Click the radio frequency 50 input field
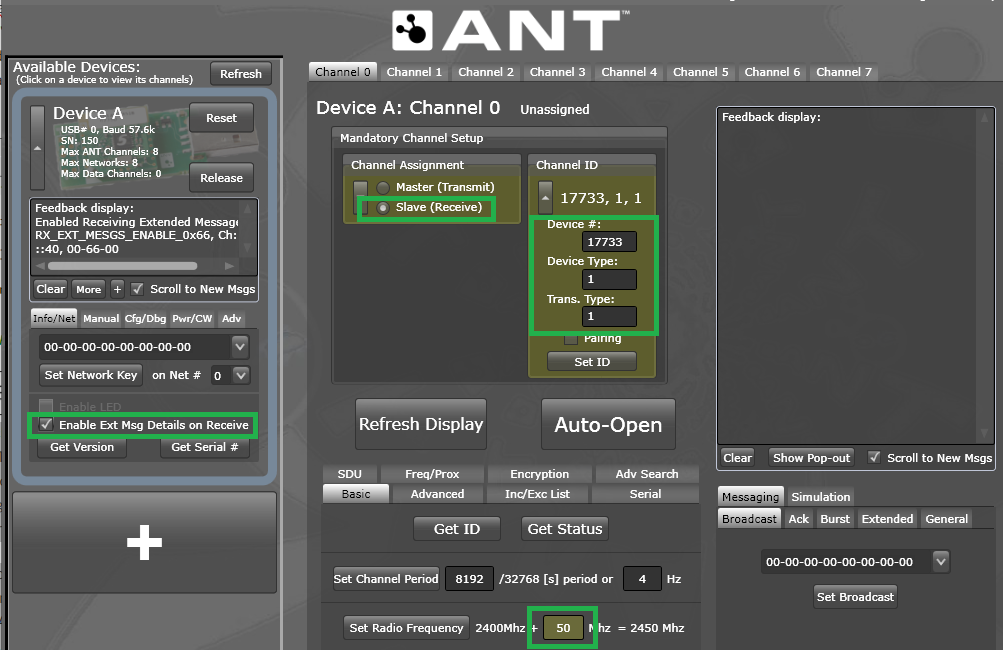 563,628
